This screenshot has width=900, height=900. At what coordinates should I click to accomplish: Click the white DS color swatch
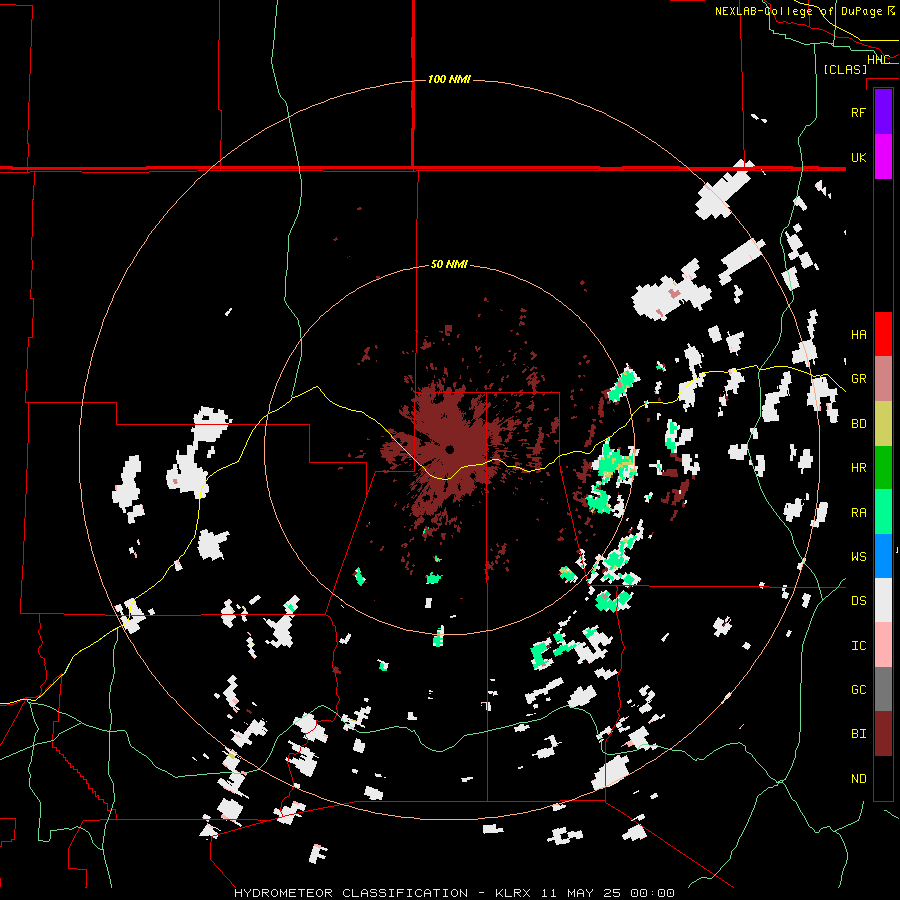tap(883, 600)
